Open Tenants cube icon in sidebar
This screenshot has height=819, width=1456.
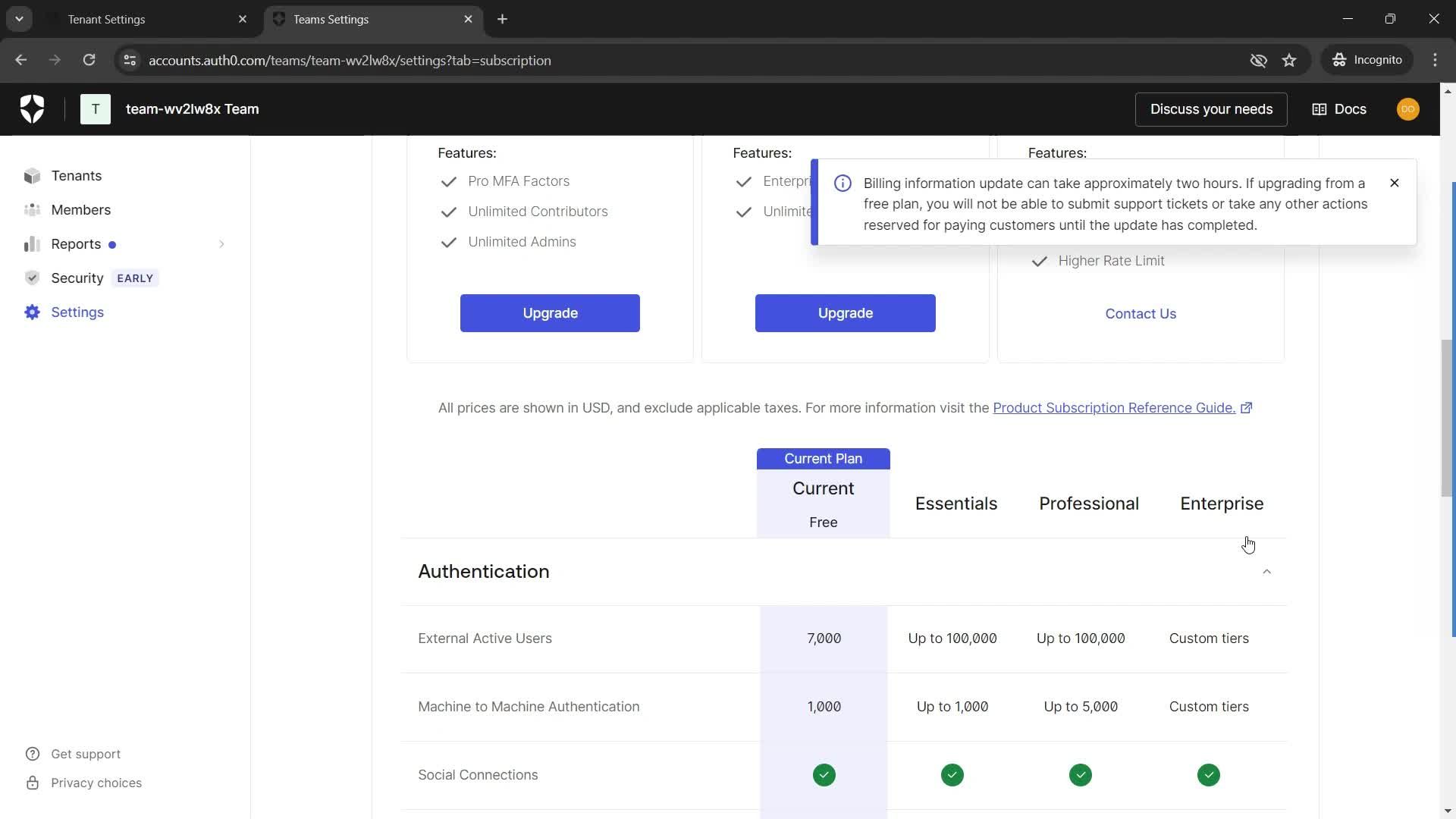point(32,176)
